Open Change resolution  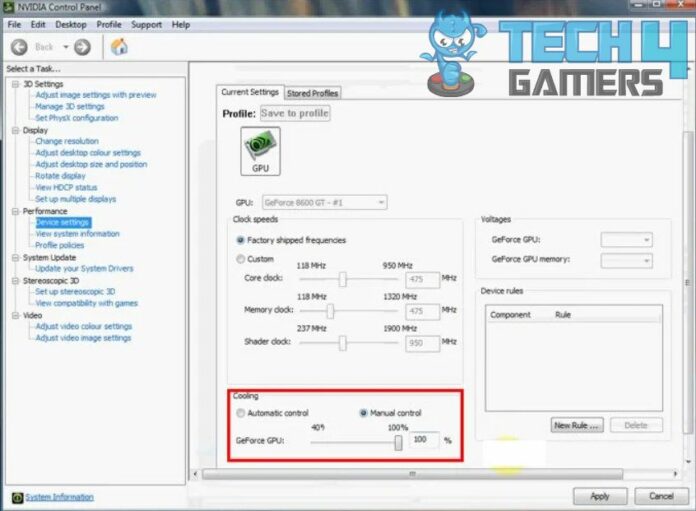67,141
